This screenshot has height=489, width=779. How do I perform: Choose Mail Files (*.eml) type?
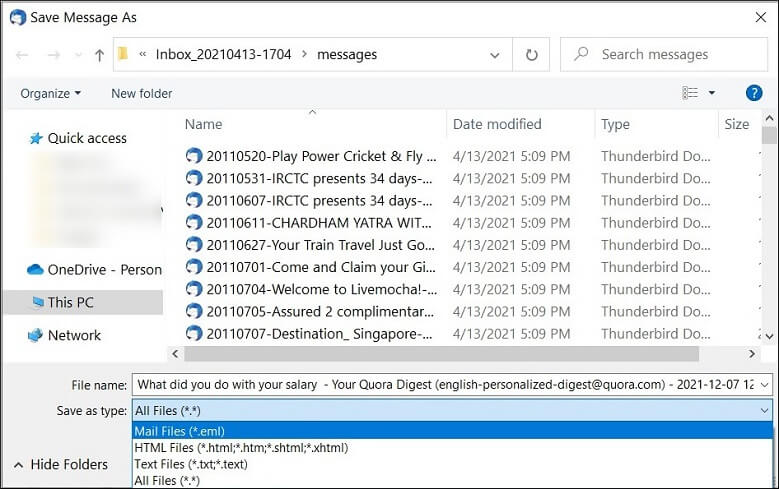pyautogui.click(x=452, y=431)
